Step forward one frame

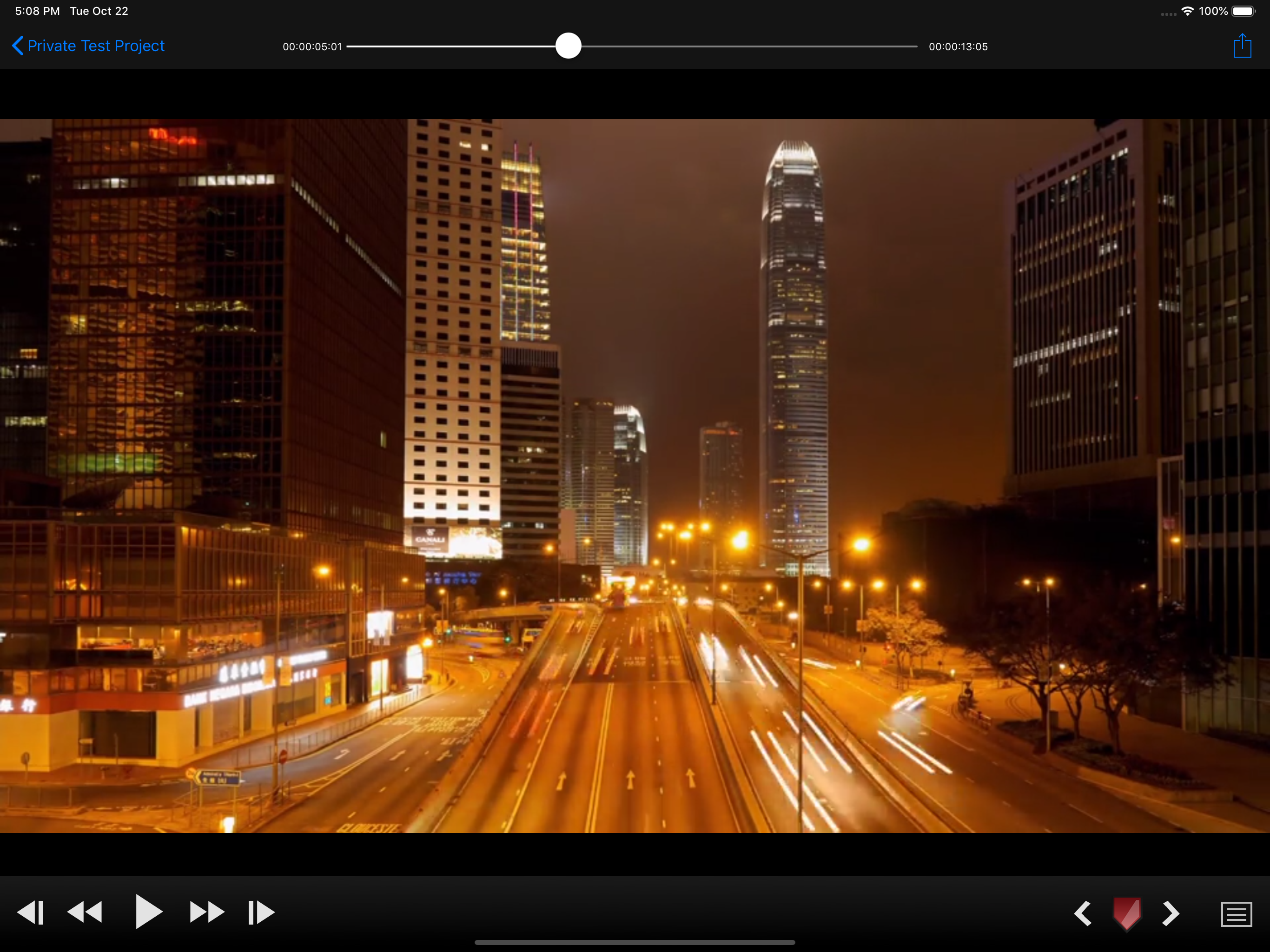pos(261,912)
